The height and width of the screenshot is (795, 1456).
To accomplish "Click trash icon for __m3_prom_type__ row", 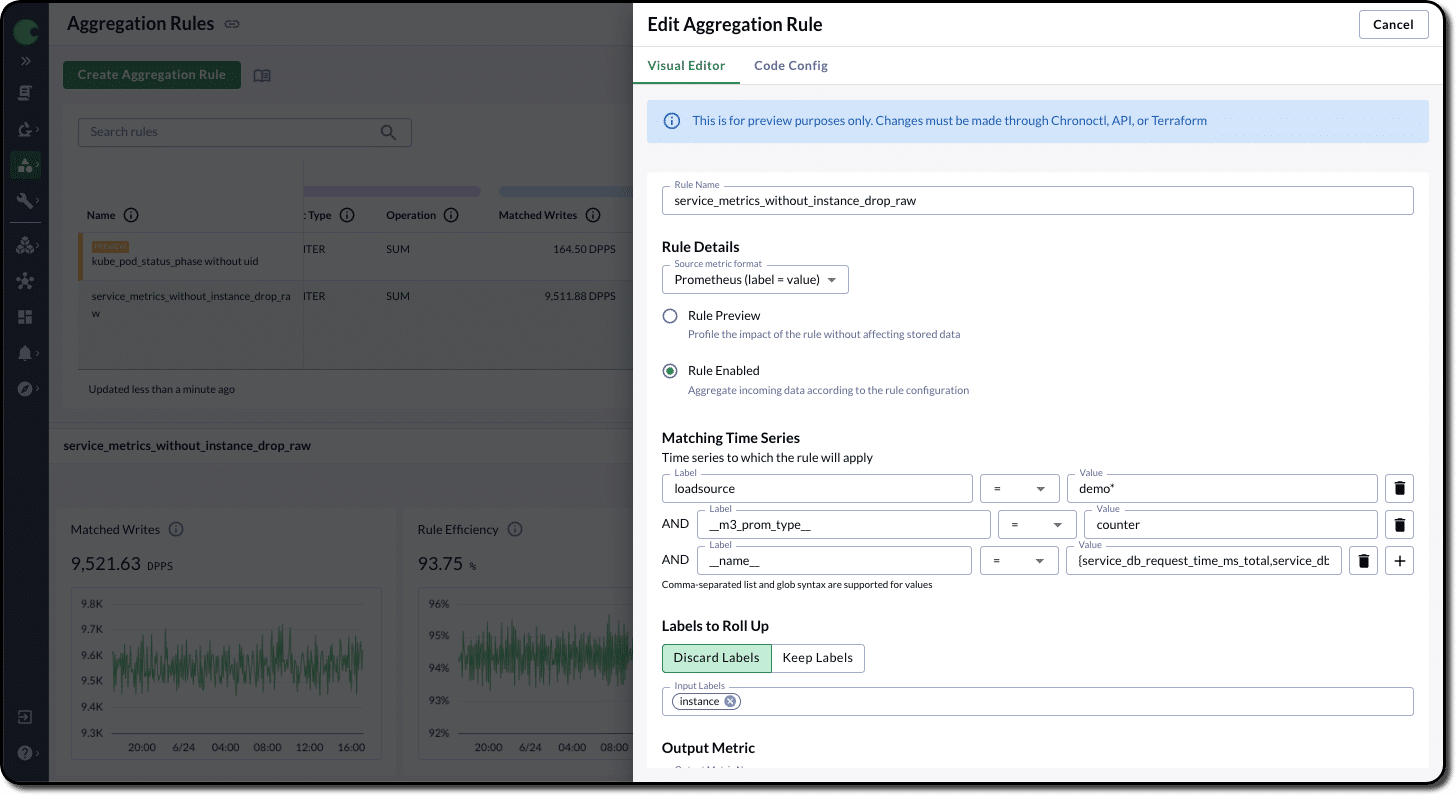I will coord(1399,525).
